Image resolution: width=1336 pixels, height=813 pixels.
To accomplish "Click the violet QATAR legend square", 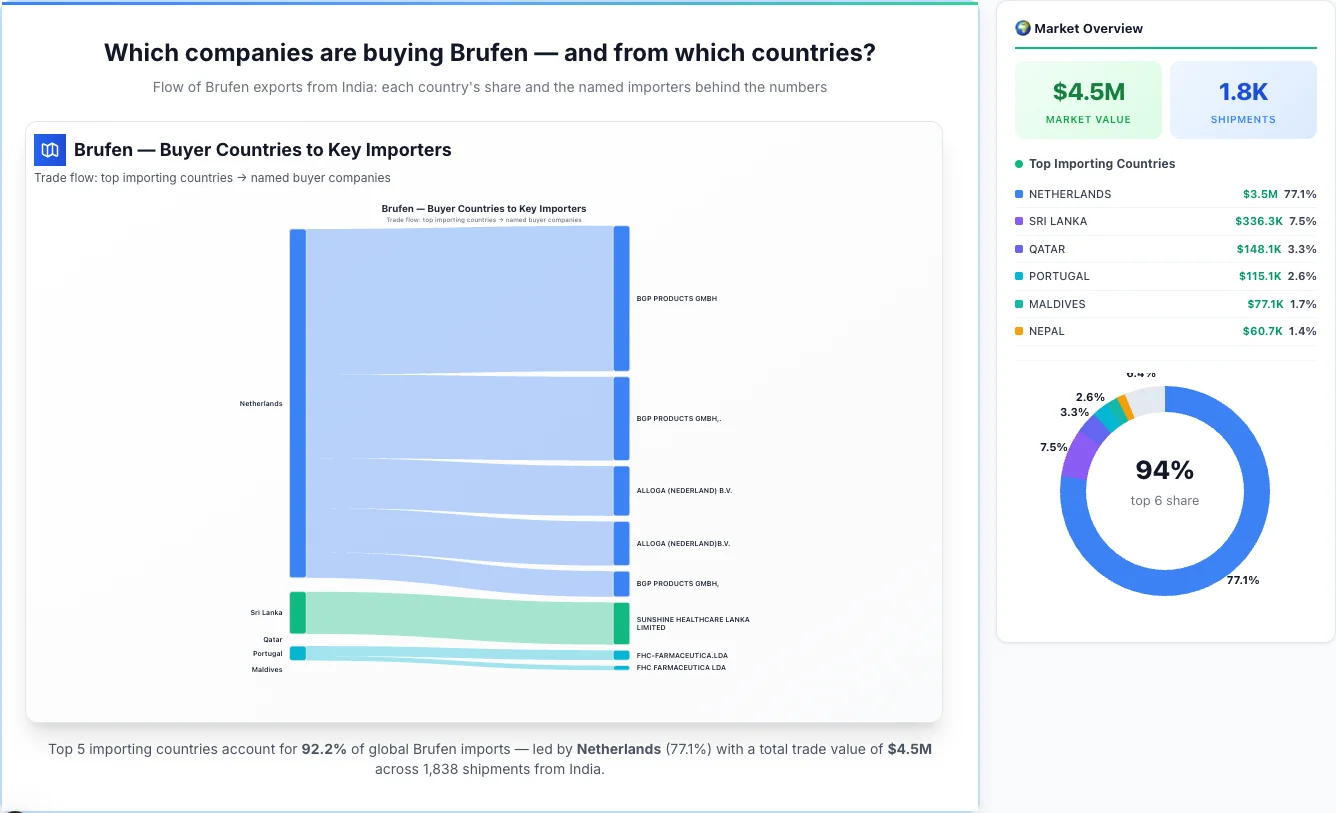I will (x=1017, y=249).
